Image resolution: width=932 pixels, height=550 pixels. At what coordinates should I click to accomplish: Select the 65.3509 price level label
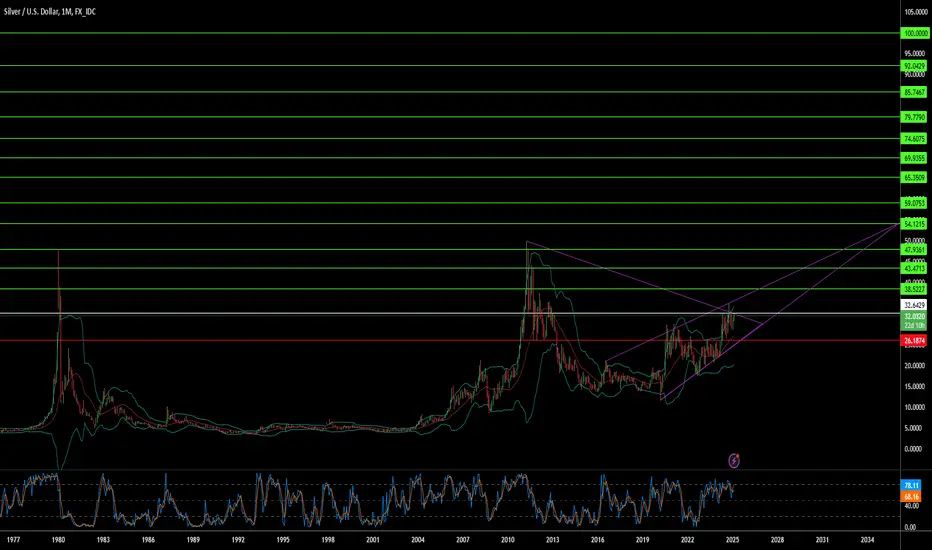click(x=914, y=177)
